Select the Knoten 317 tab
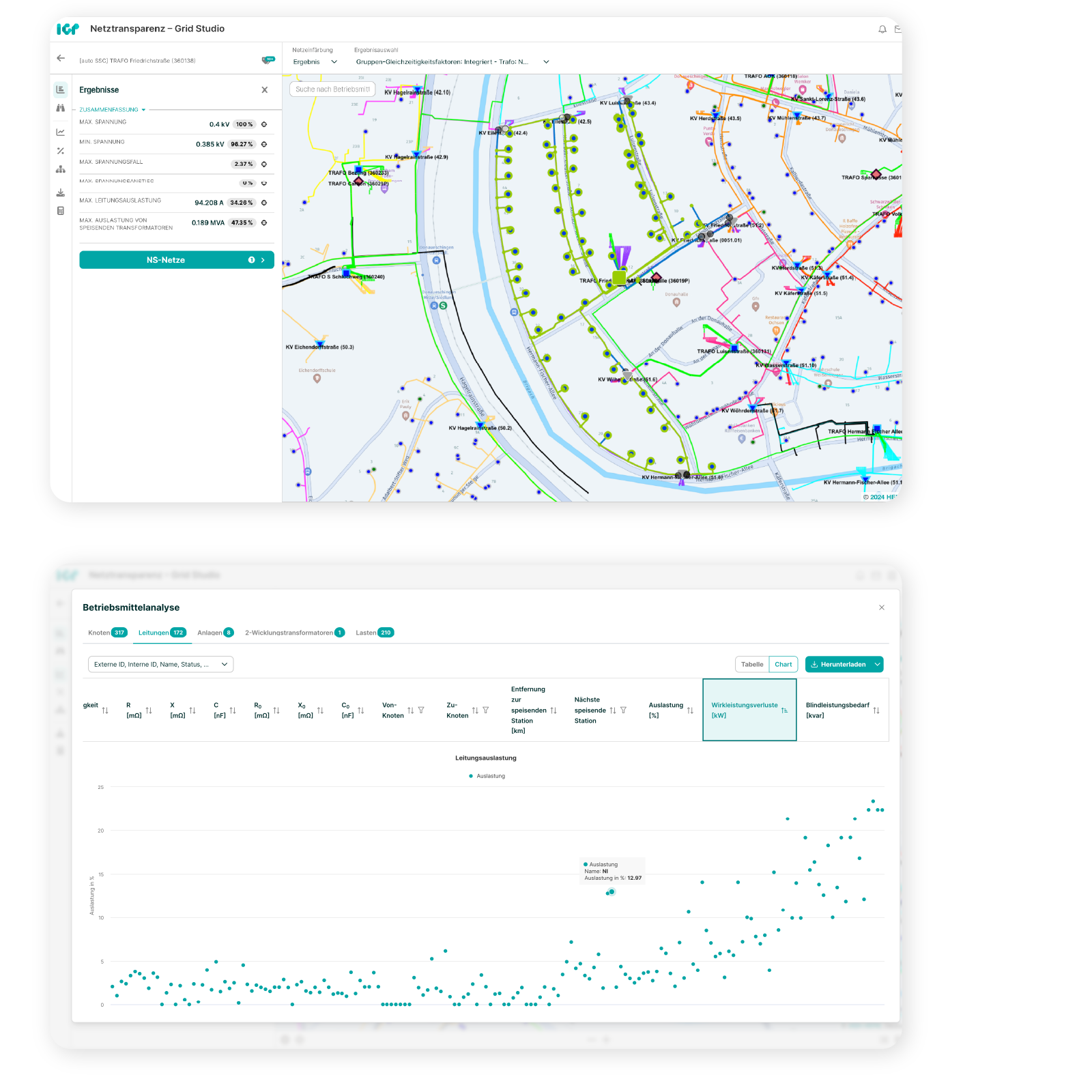The width and height of the screenshot is (1092, 1092). pyautogui.click(x=107, y=633)
